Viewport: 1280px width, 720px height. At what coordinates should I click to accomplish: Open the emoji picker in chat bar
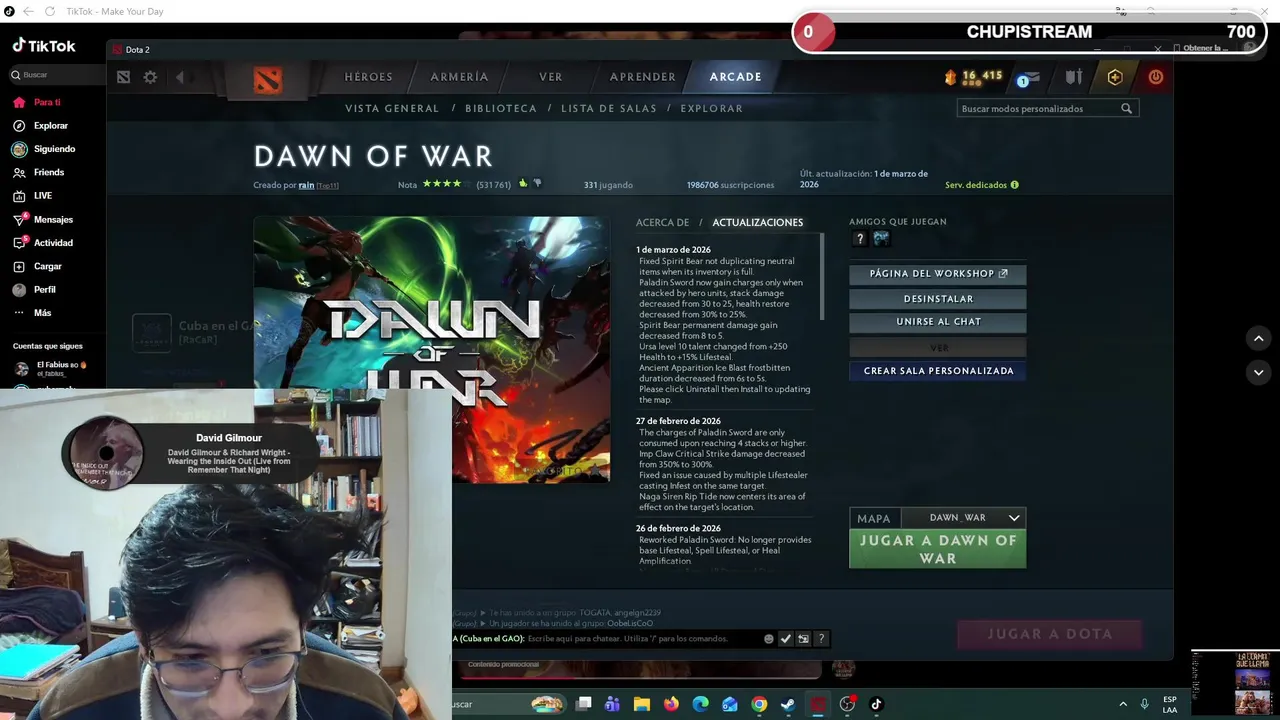769,638
